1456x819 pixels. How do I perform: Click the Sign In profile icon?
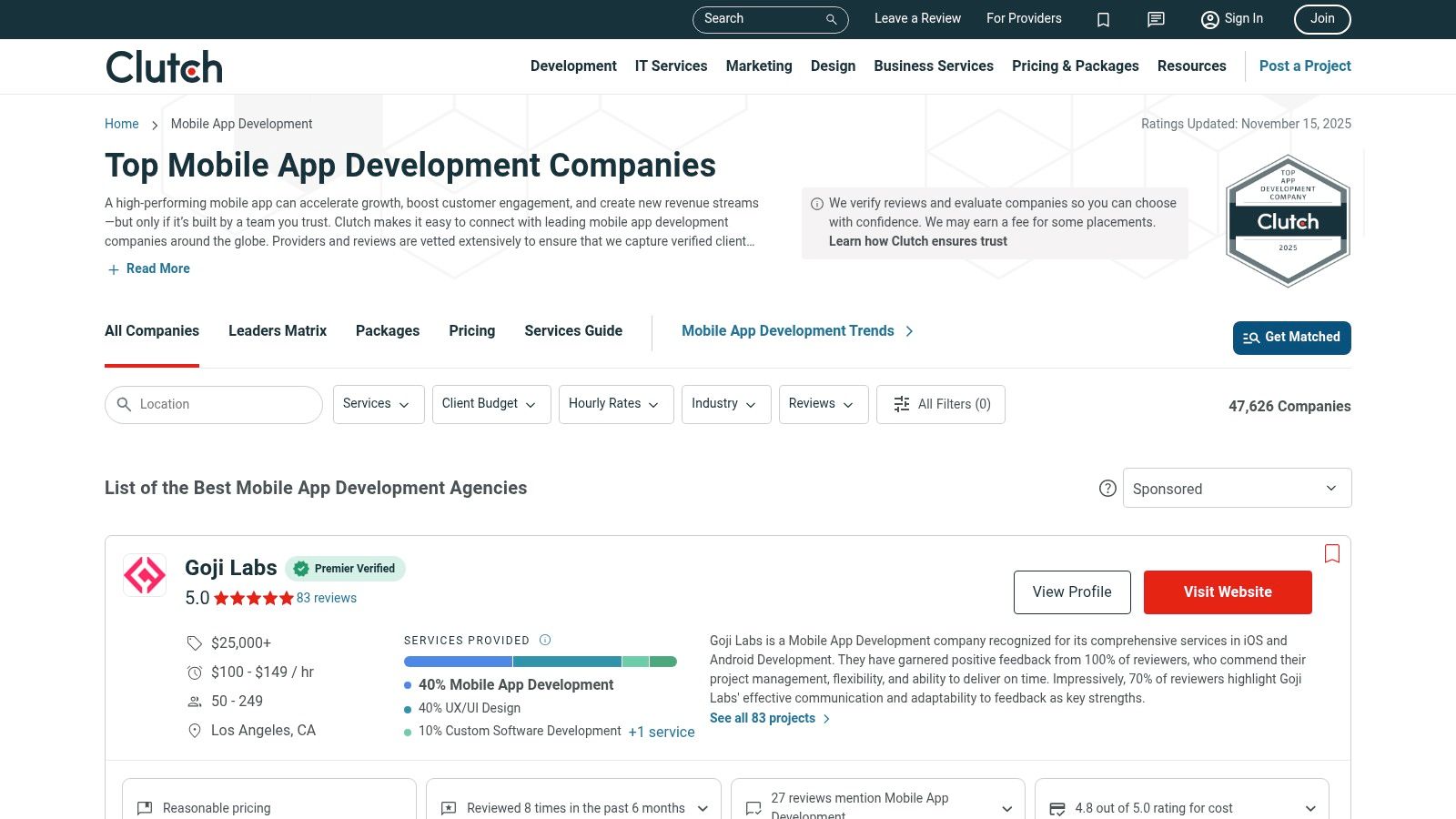(x=1209, y=19)
